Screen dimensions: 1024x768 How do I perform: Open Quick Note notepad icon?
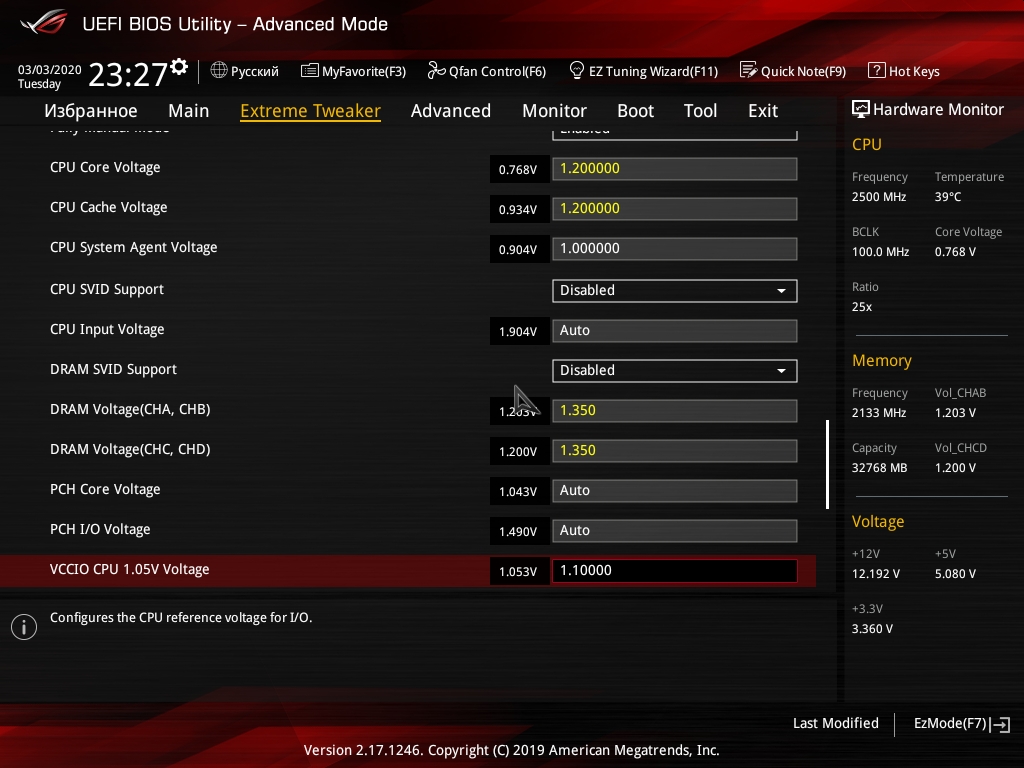748,70
